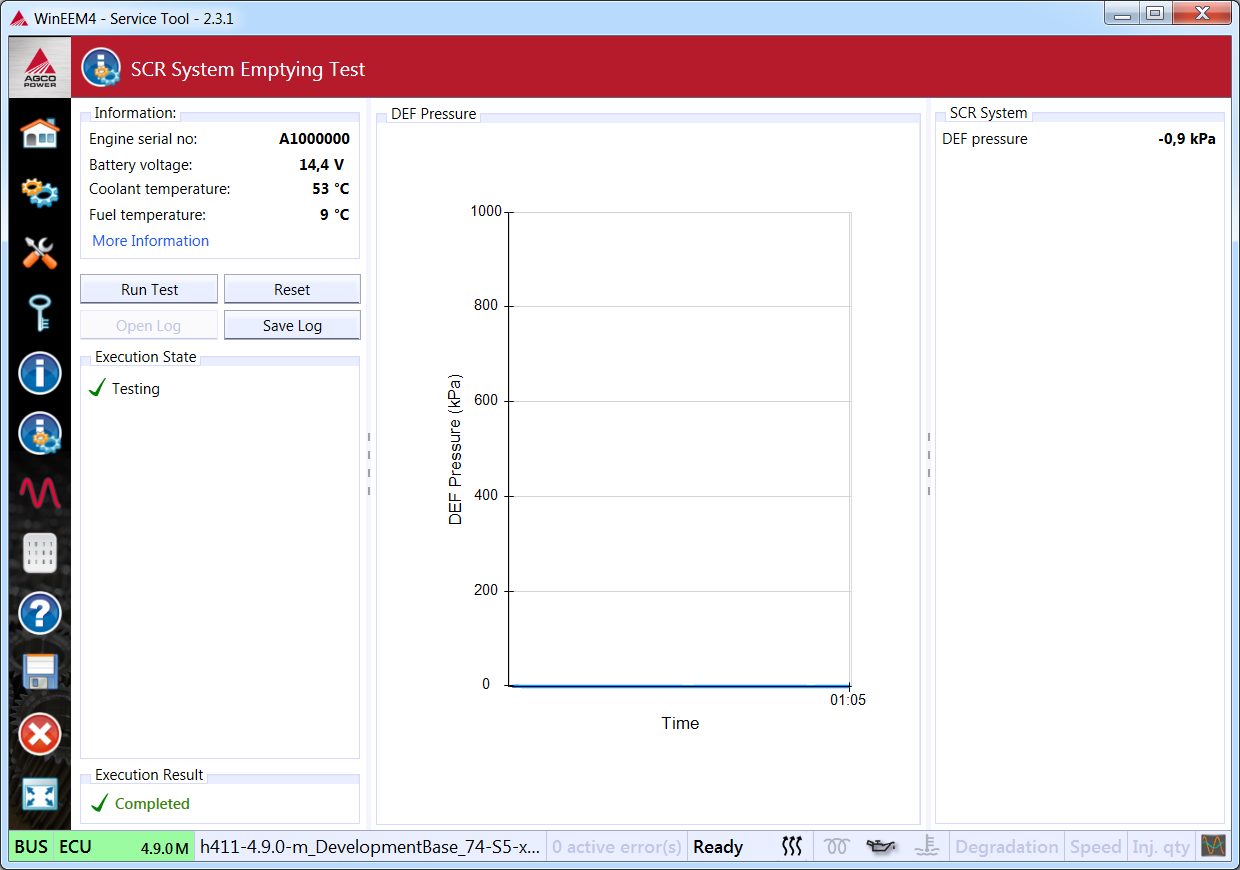
Task: Click the 0 active error(s) status field
Action: (x=617, y=847)
